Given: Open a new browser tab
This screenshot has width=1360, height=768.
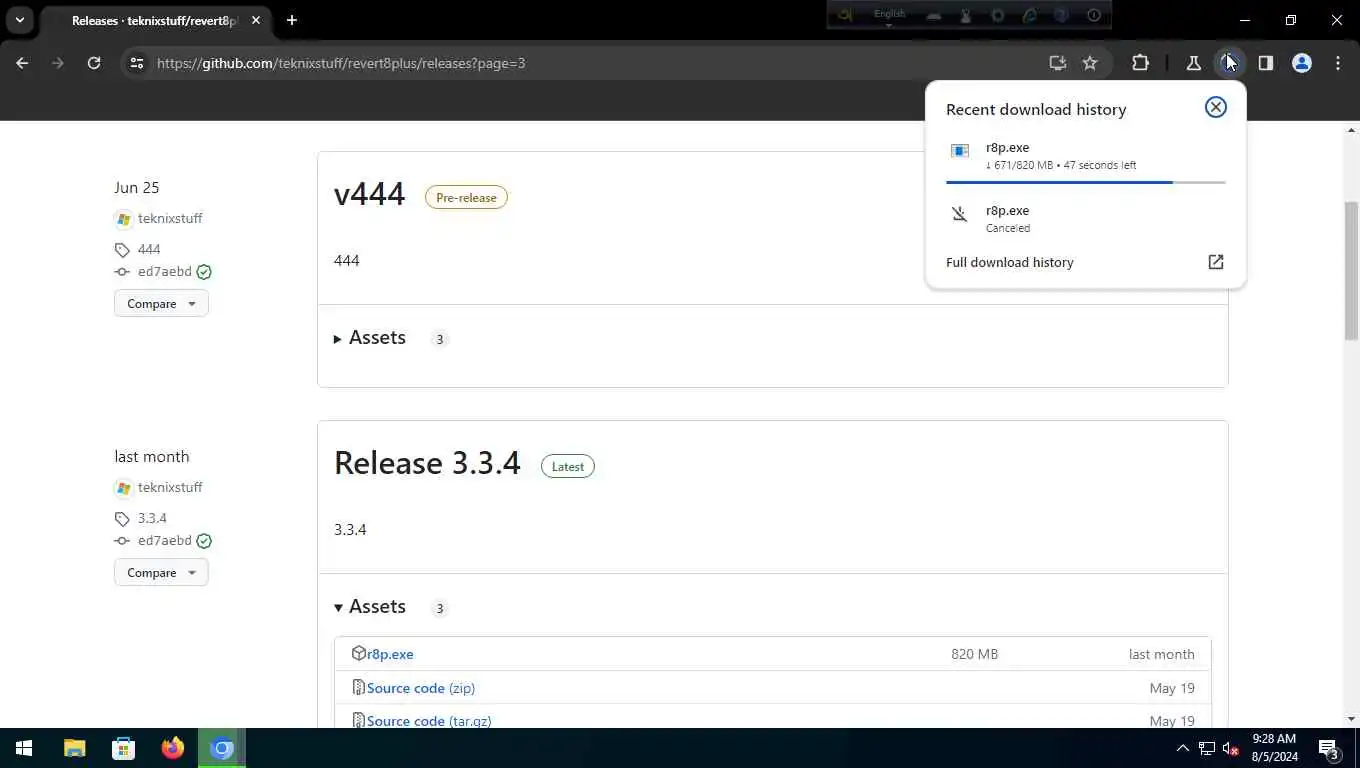Looking at the screenshot, I should point(291,20).
